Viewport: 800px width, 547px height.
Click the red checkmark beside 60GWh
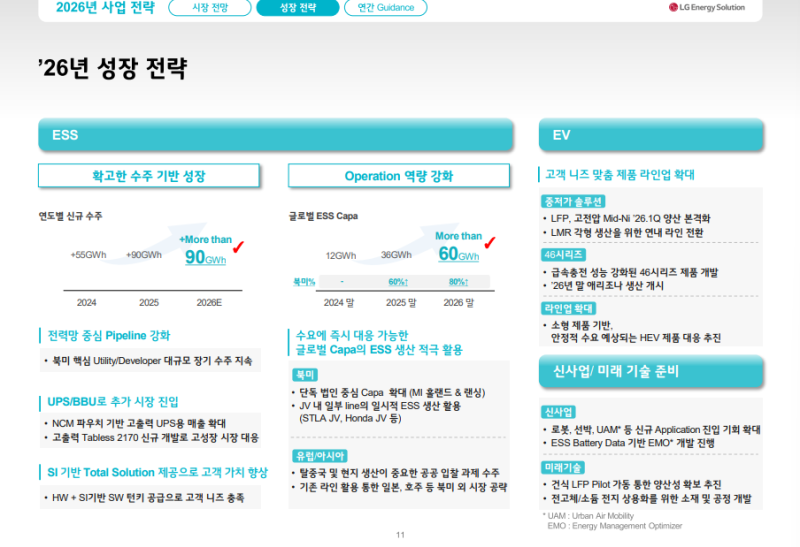click(490, 242)
